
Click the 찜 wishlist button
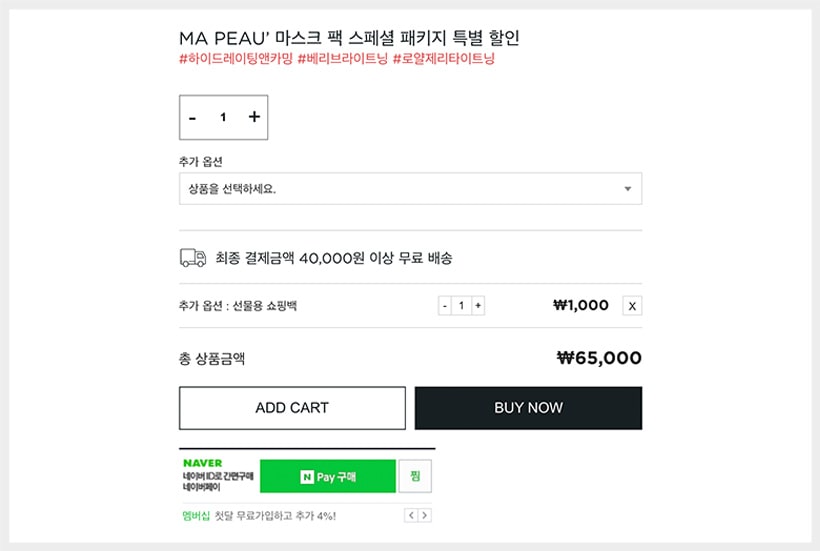tap(415, 477)
